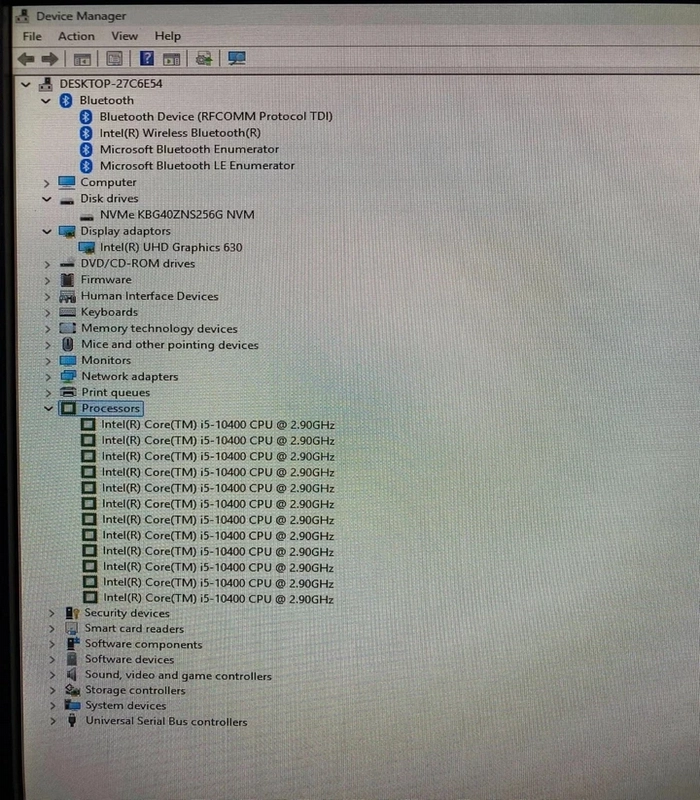
Task: Select the first i5-10400 CPU entry
Action: click(x=218, y=424)
